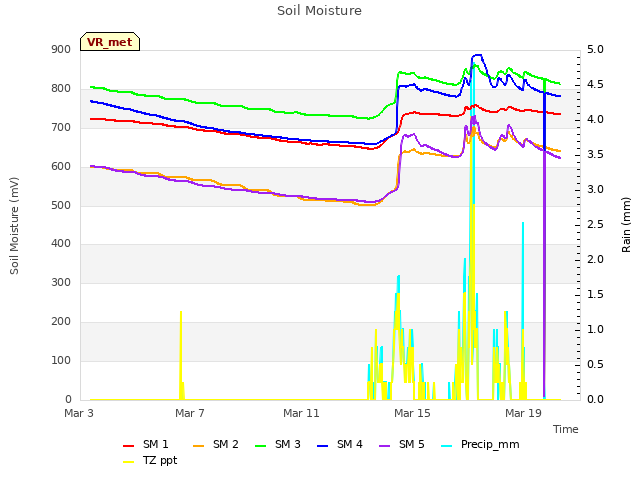Click the 2.5 rain axis tick label

point(595,224)
